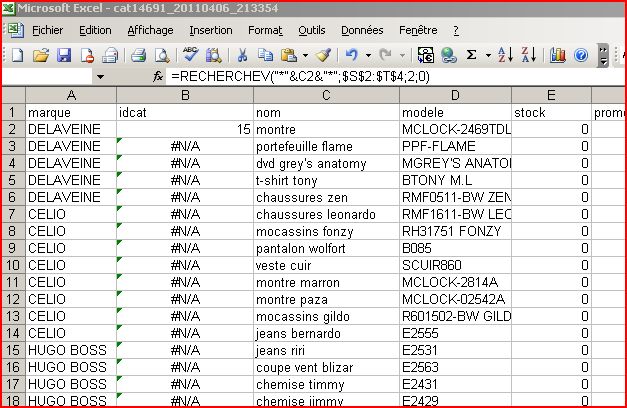Image resolution: width=627 pixels, height=408 pixels.
Task: Open Excel Help with the question mark icon
Action: [581, 55]
